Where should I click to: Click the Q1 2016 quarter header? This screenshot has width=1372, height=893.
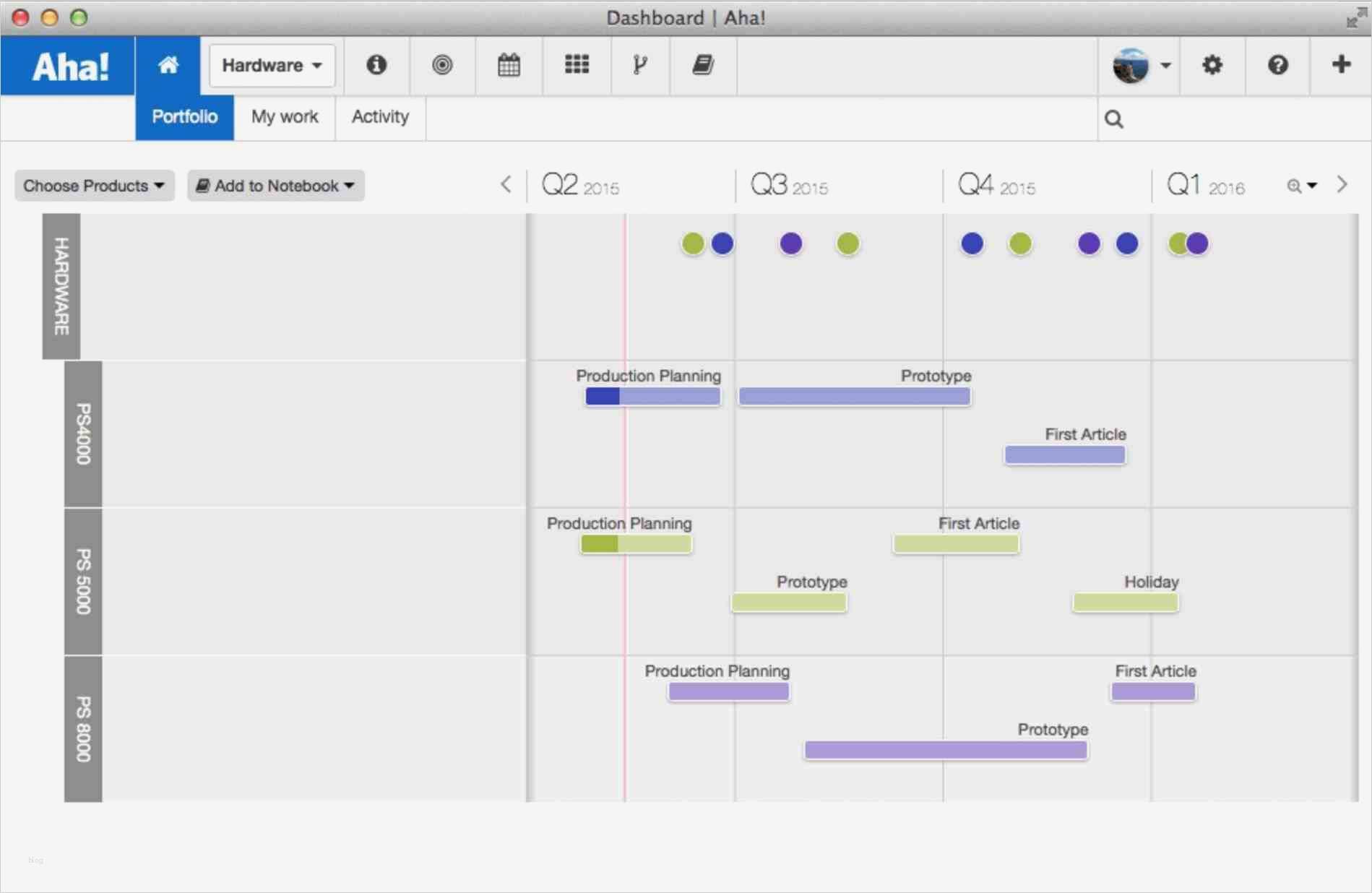click(1205, 185)
